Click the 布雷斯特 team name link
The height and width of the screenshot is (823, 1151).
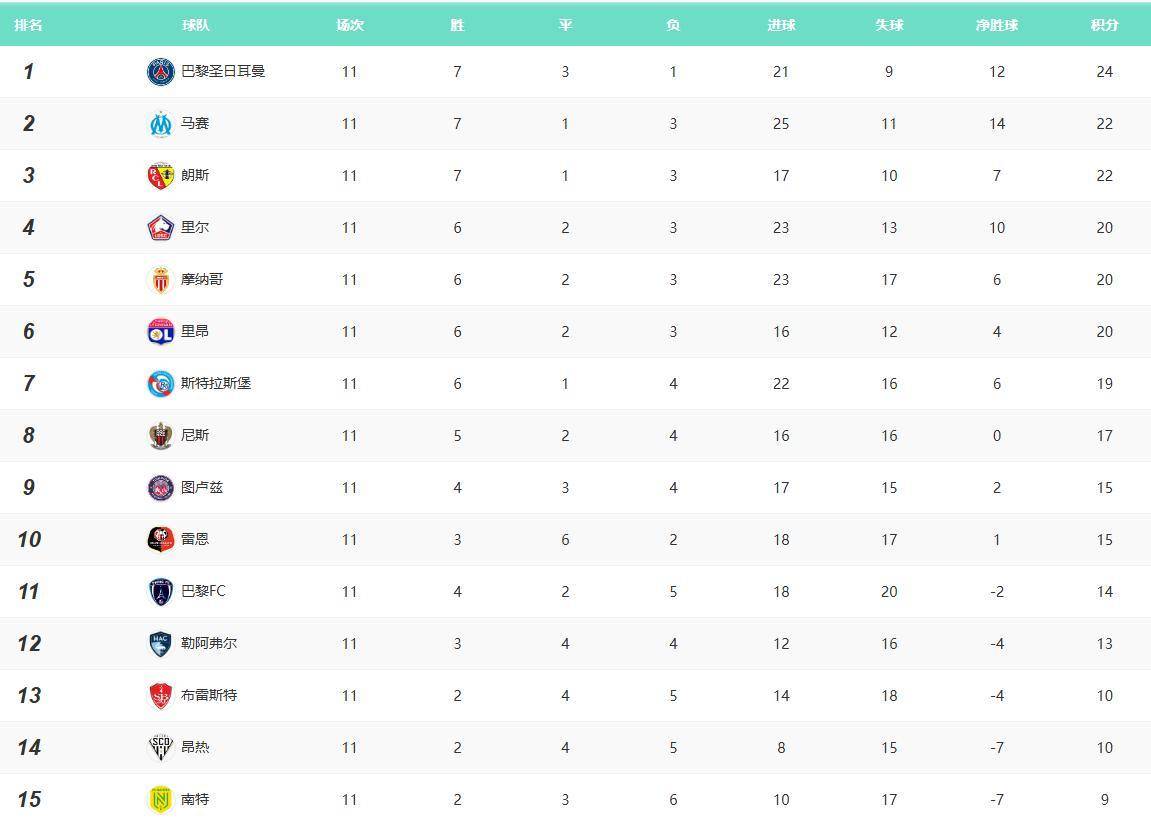209,696
